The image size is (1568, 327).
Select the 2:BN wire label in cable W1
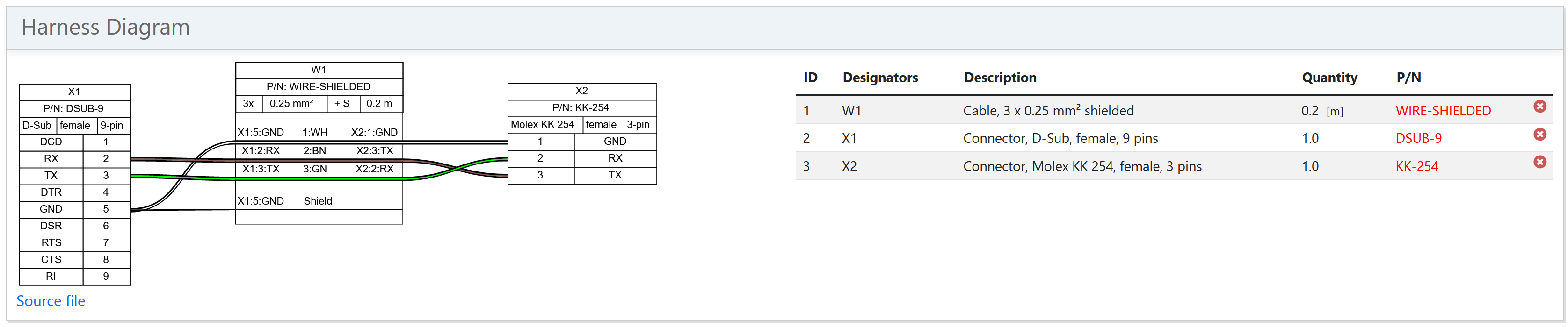click(314, 151)
